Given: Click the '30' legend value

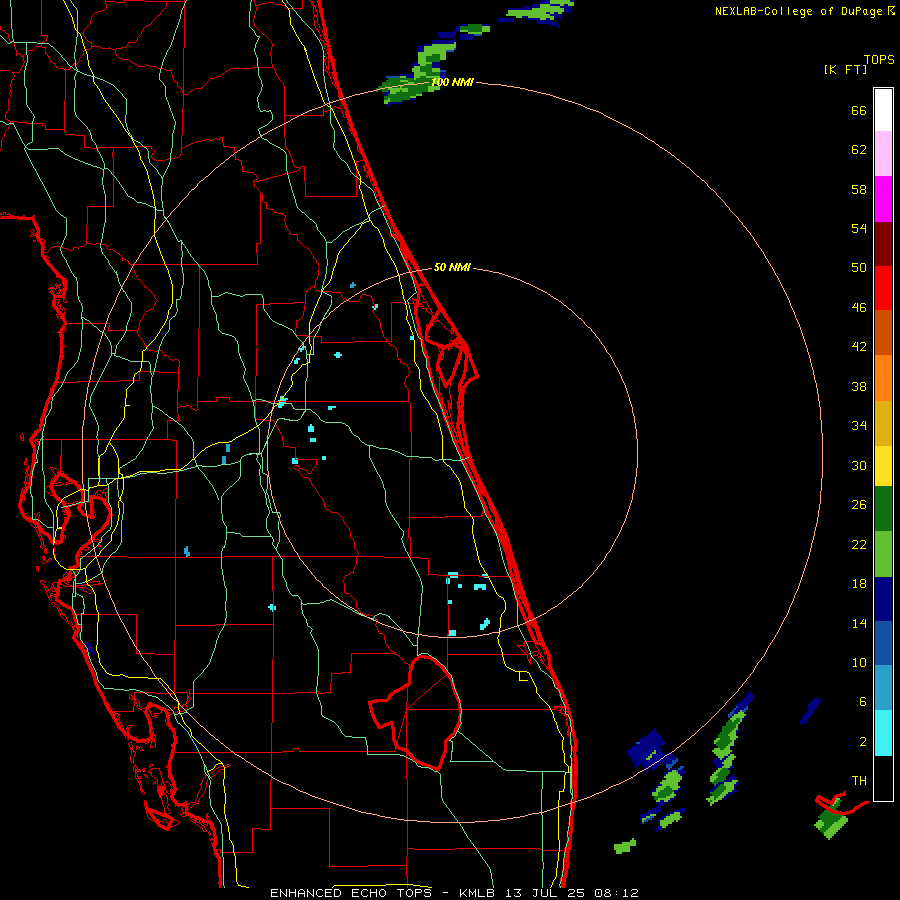Looking at the screenshot, I should [x=859, y=465].
